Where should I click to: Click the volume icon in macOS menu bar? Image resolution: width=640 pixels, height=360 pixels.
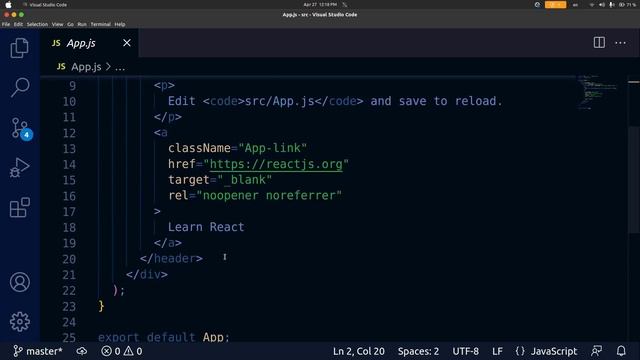[x=602, y=5]
